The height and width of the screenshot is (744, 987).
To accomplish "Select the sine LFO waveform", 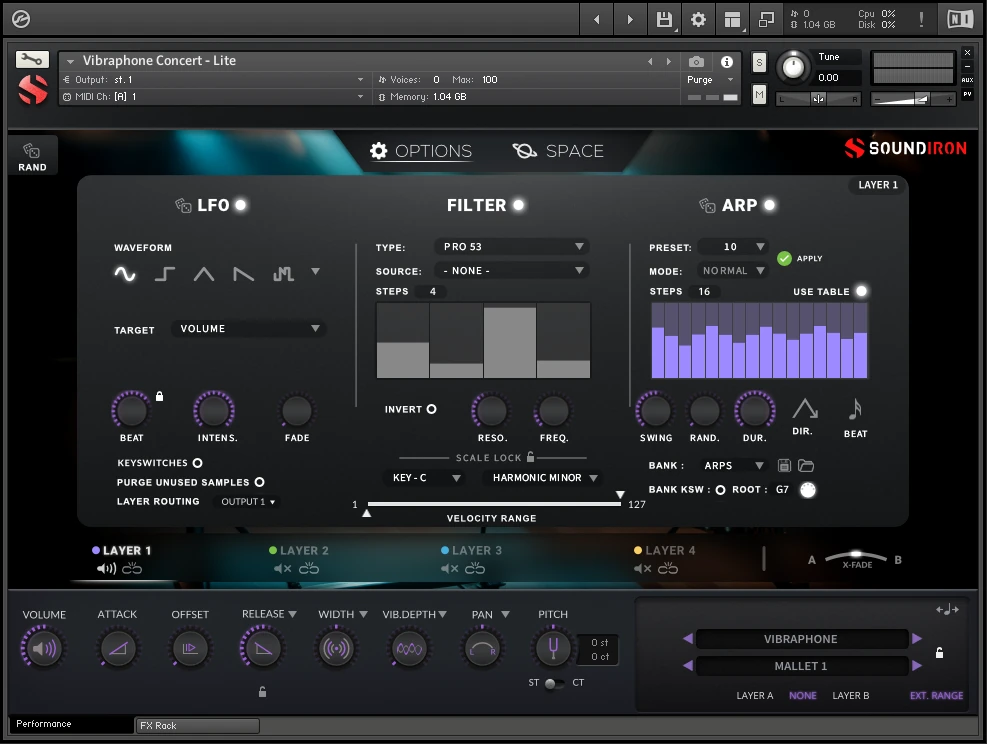I will [125, 272].
